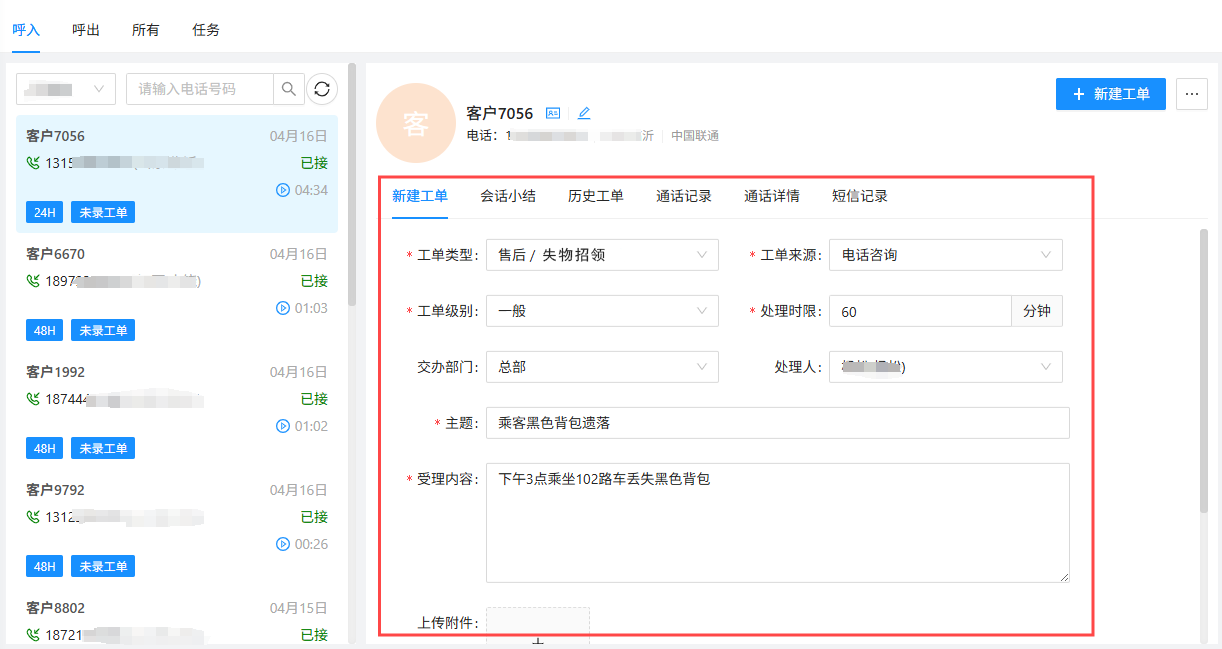This screenshot has width=1222, height=649.
Task: Play the 01:03 recording for 客户6670
Action: click(283, 308)
